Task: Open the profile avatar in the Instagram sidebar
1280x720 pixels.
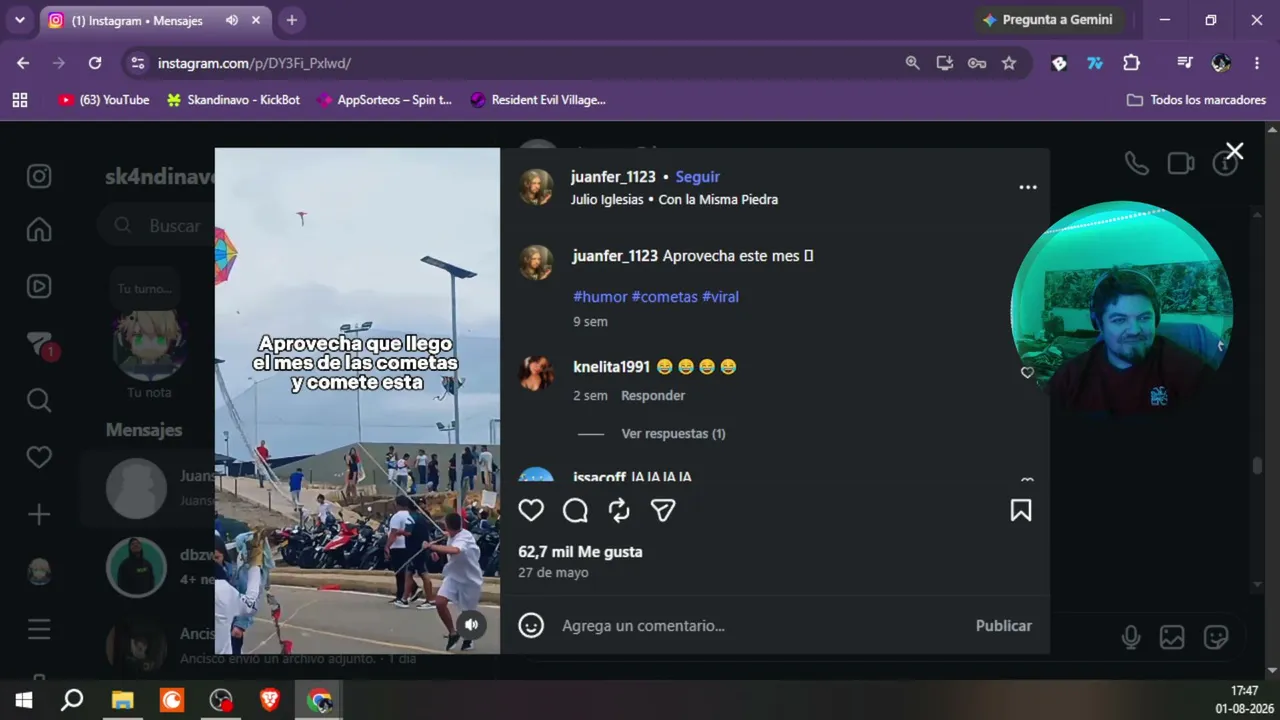Action: pos(39,571)
